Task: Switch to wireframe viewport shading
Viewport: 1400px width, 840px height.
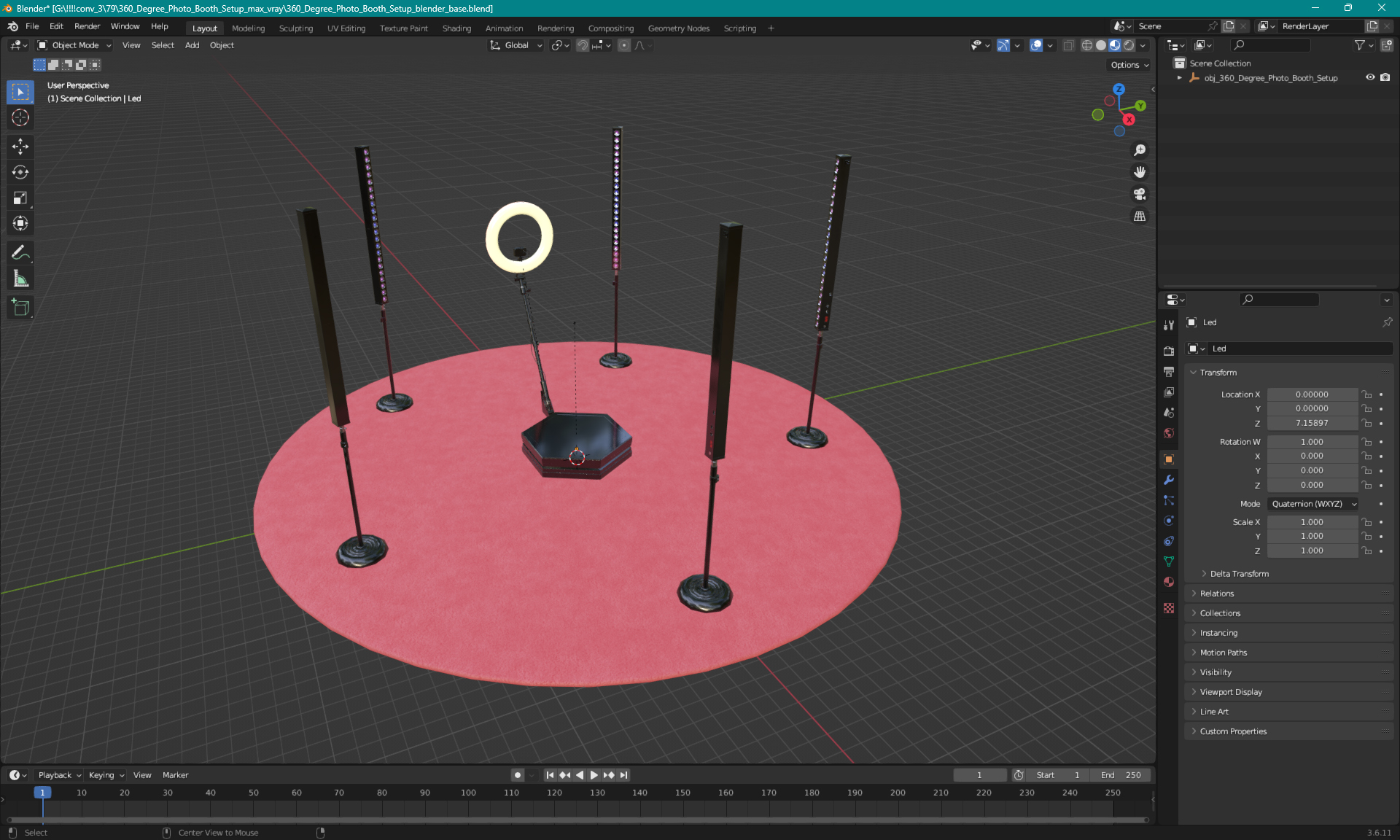Action: [1086, 45]
